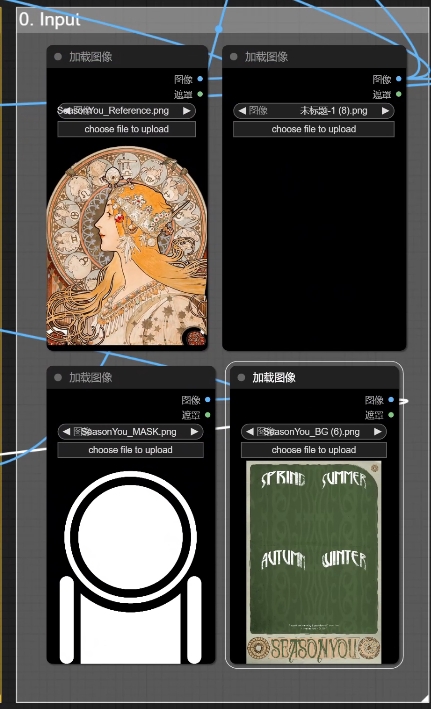Click 图像 output dot on the SeasonYou_BG node

[x=391, y=399]
